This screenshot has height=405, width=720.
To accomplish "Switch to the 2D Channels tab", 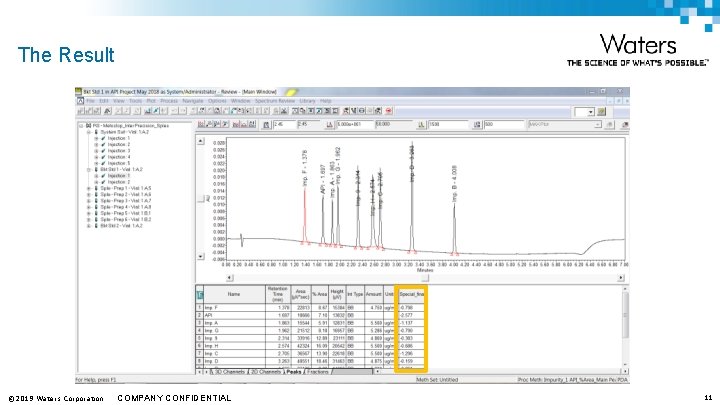I will pyautogui.click(x=265, y=371).
